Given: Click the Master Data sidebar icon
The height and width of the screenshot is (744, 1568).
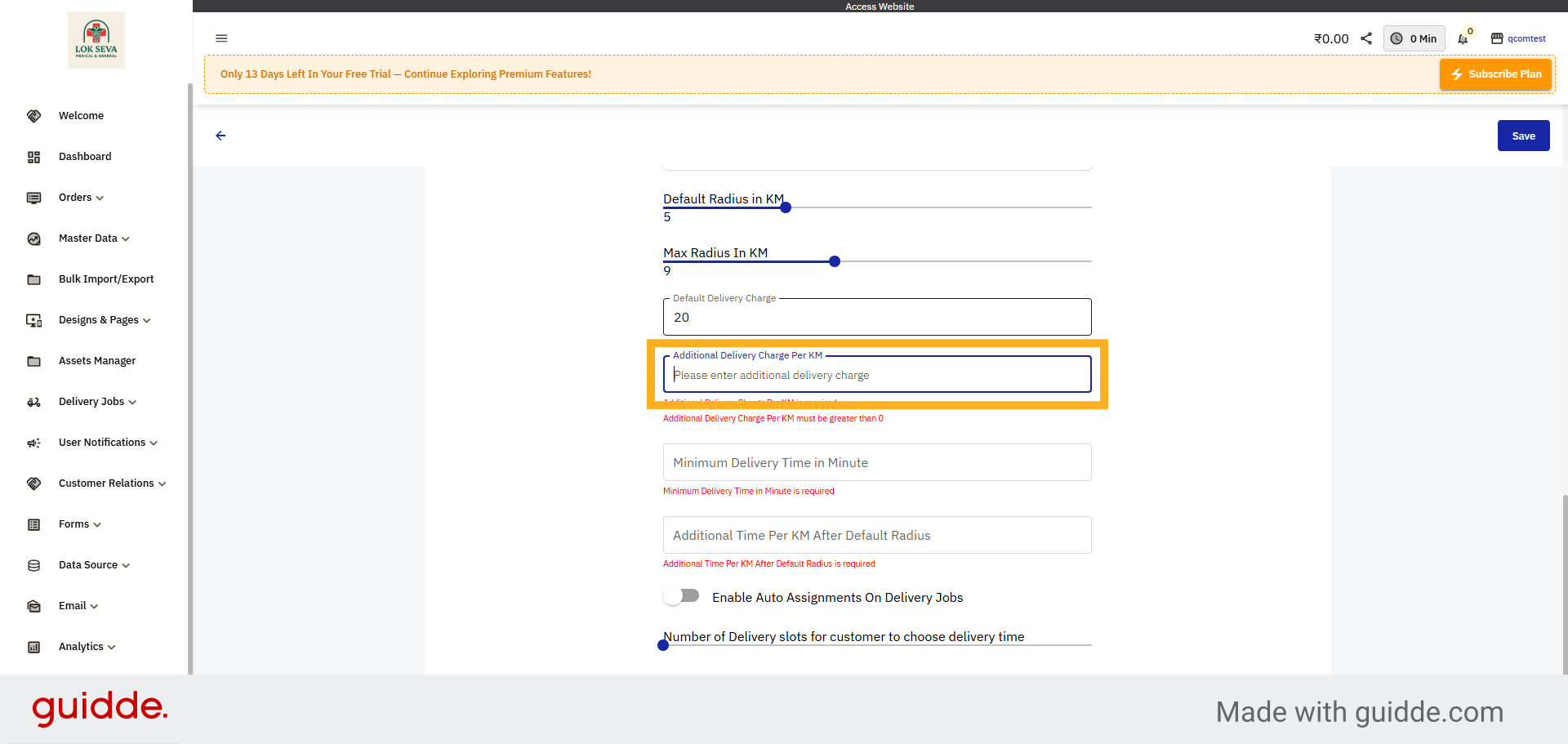Looking at the screenshot, I should pos(33,238).
